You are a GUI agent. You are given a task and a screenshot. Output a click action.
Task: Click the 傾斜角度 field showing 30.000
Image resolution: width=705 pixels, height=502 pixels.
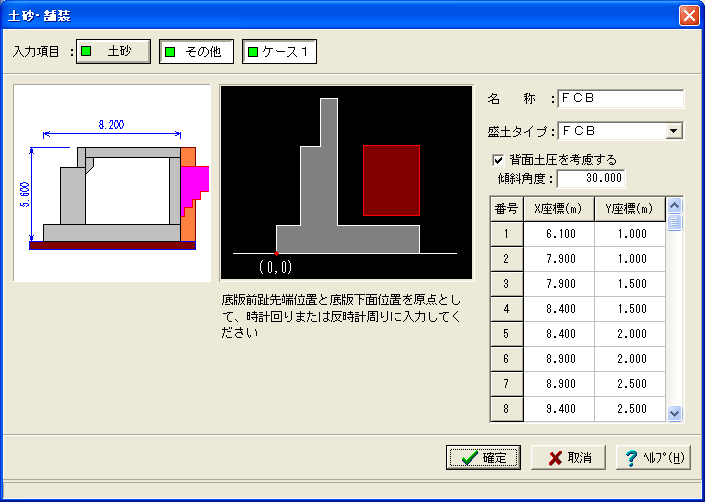[591, 178]
